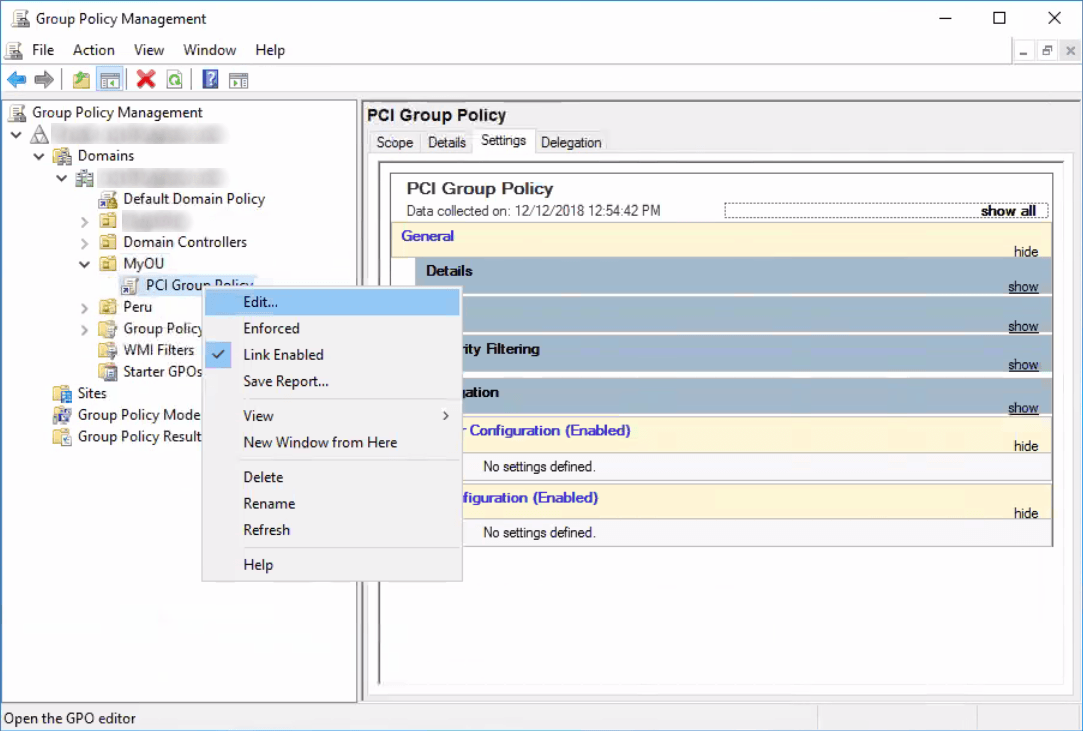Image resolution: width=1083 pixels, height=731 pixels.
Task: Click the Group Policy Management root node icon
Action: tap(17, 113)
